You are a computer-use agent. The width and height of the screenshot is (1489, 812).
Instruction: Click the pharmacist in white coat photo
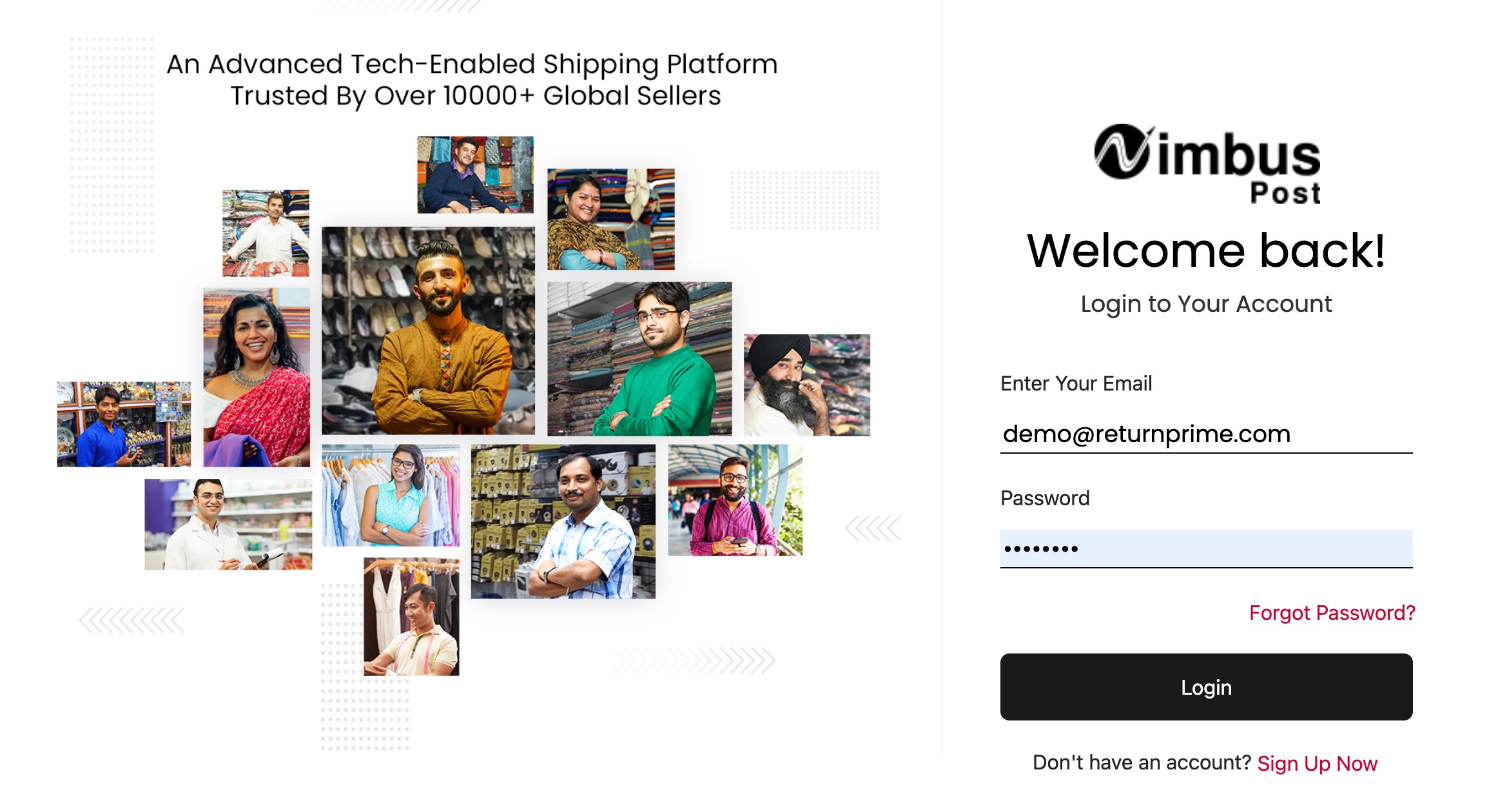pyautogui.click(x=228, y=524)
